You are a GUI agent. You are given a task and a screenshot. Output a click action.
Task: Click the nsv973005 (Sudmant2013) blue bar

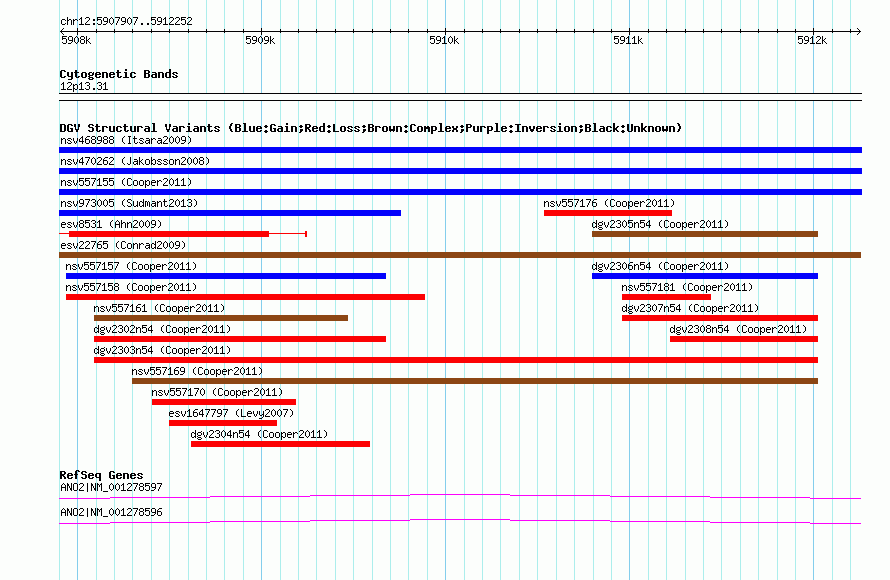pos(230,213)
